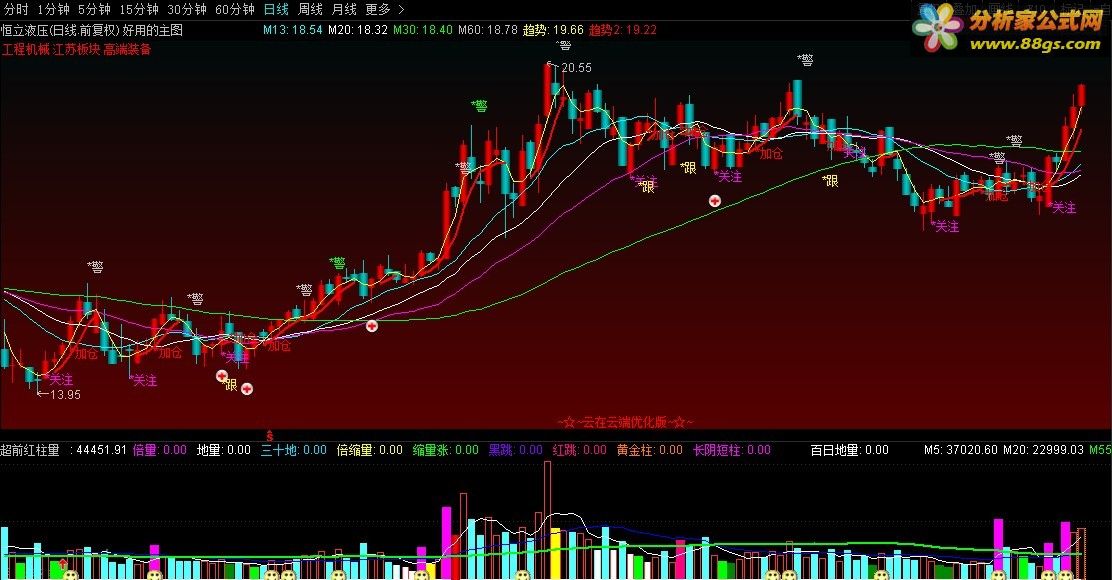The width and height of the screenshot is (1112, 580).
Task: Select the M20: 18.32 moving average label
Action: (x=357, y=30)
